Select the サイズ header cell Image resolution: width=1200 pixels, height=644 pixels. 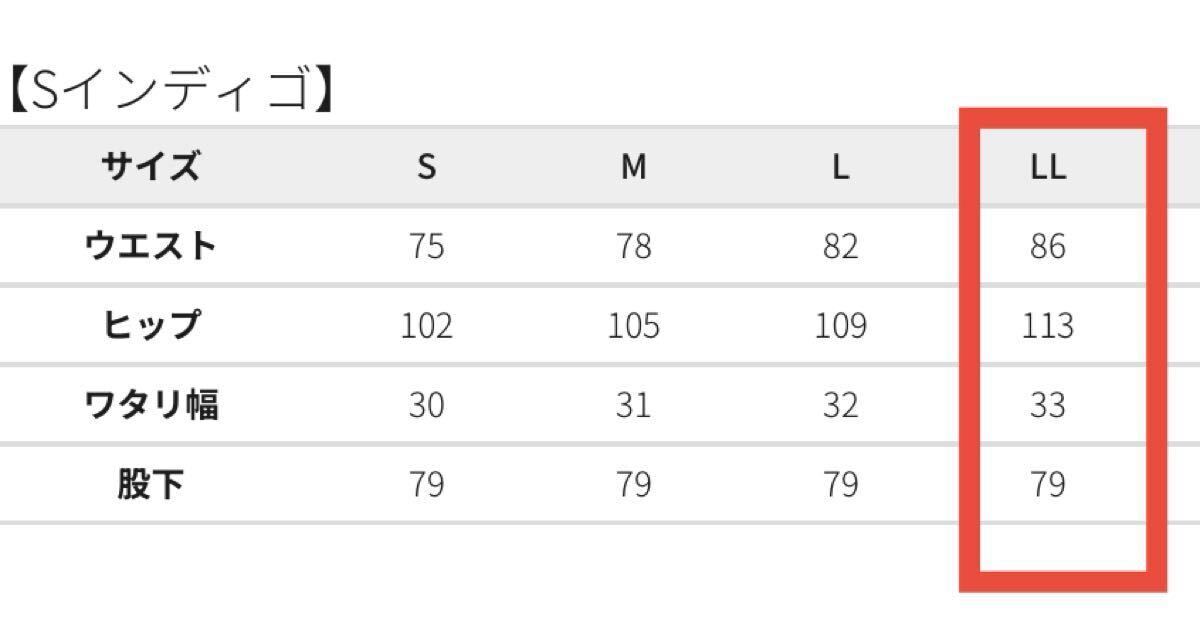tap(151, 166)
